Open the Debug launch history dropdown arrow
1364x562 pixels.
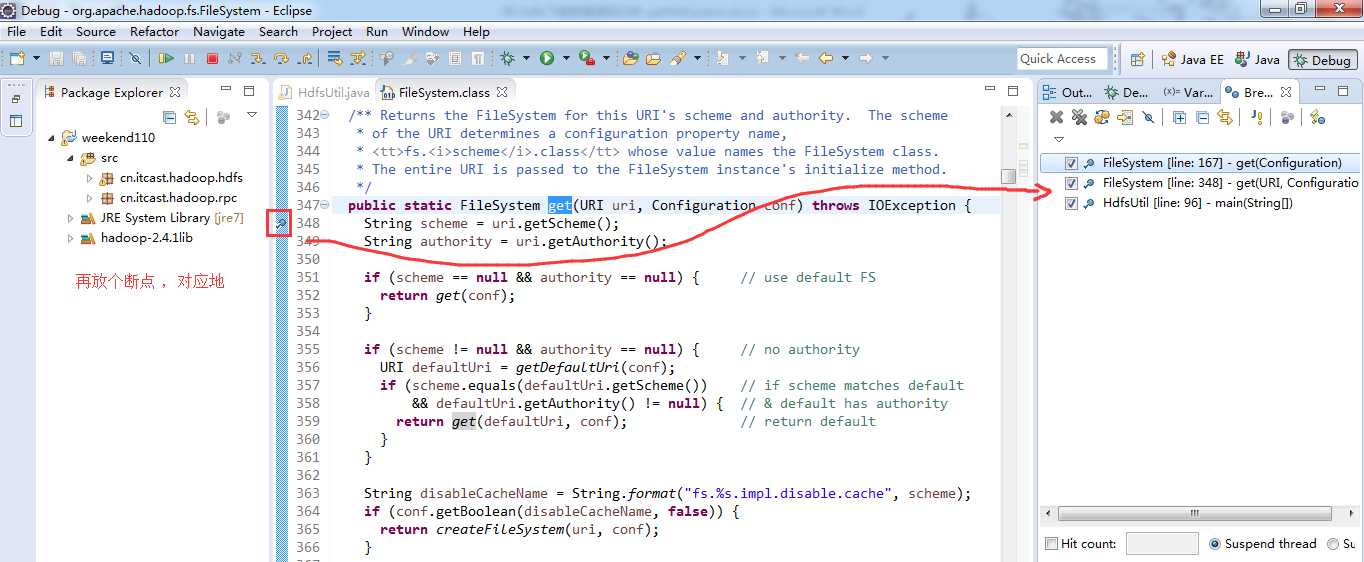[526, 58]
